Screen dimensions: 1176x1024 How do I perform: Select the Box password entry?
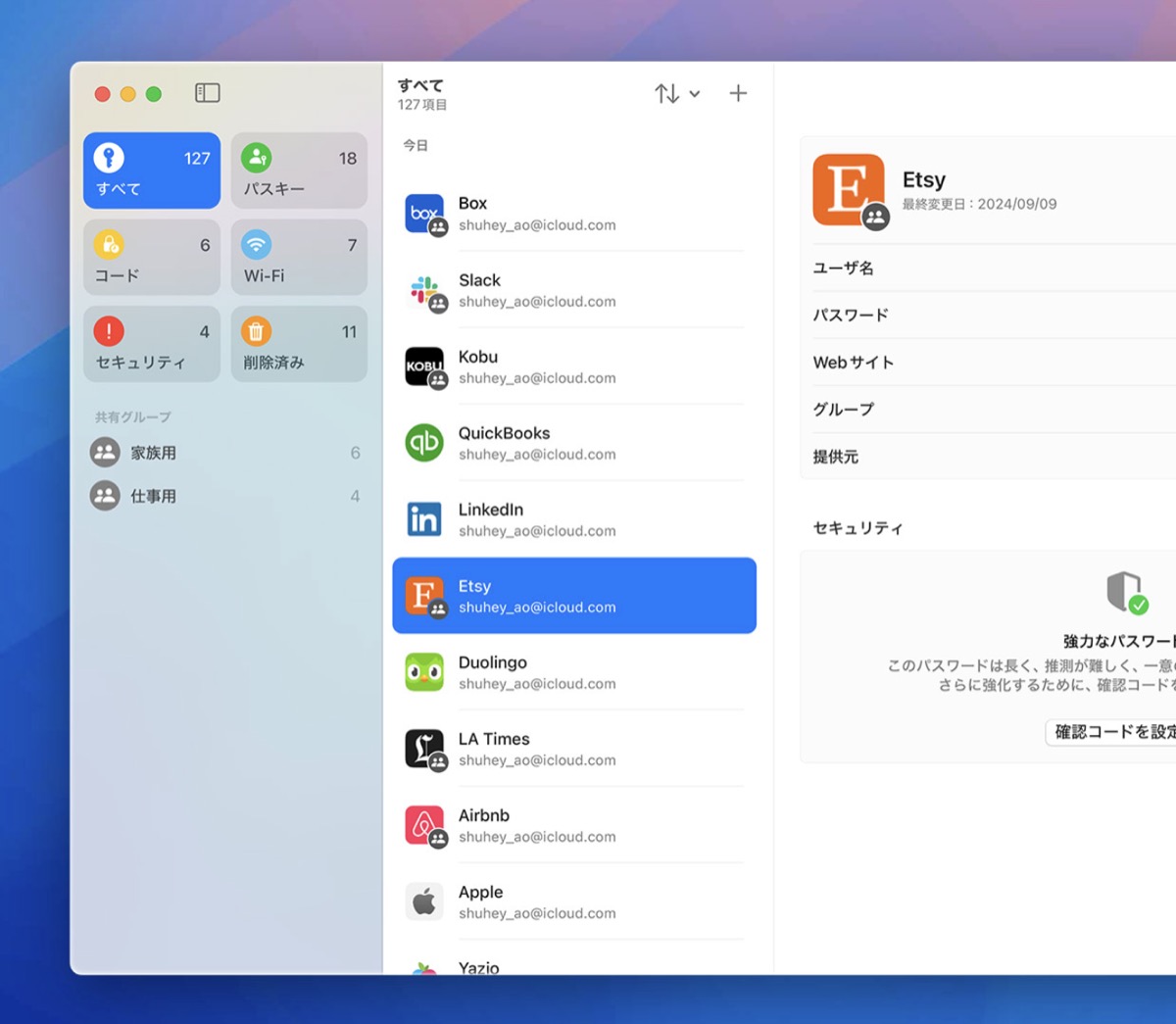pyautogui.click(x=573, y=214)
